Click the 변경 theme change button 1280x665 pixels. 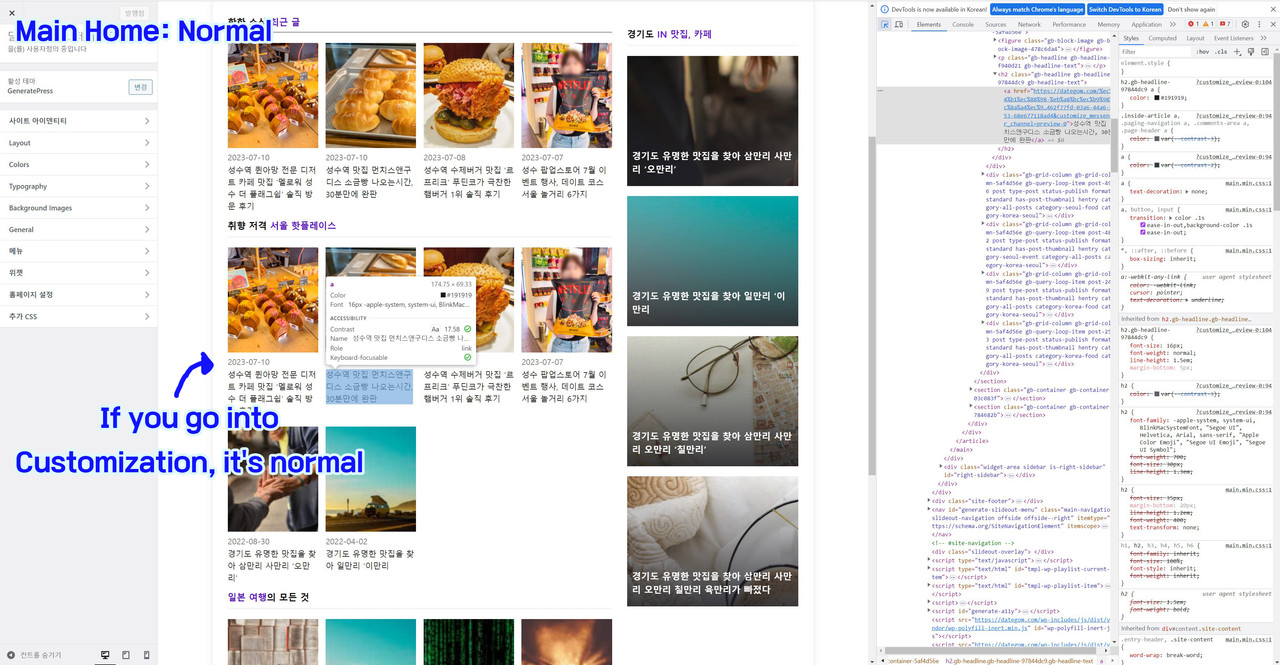coord(141,87)
